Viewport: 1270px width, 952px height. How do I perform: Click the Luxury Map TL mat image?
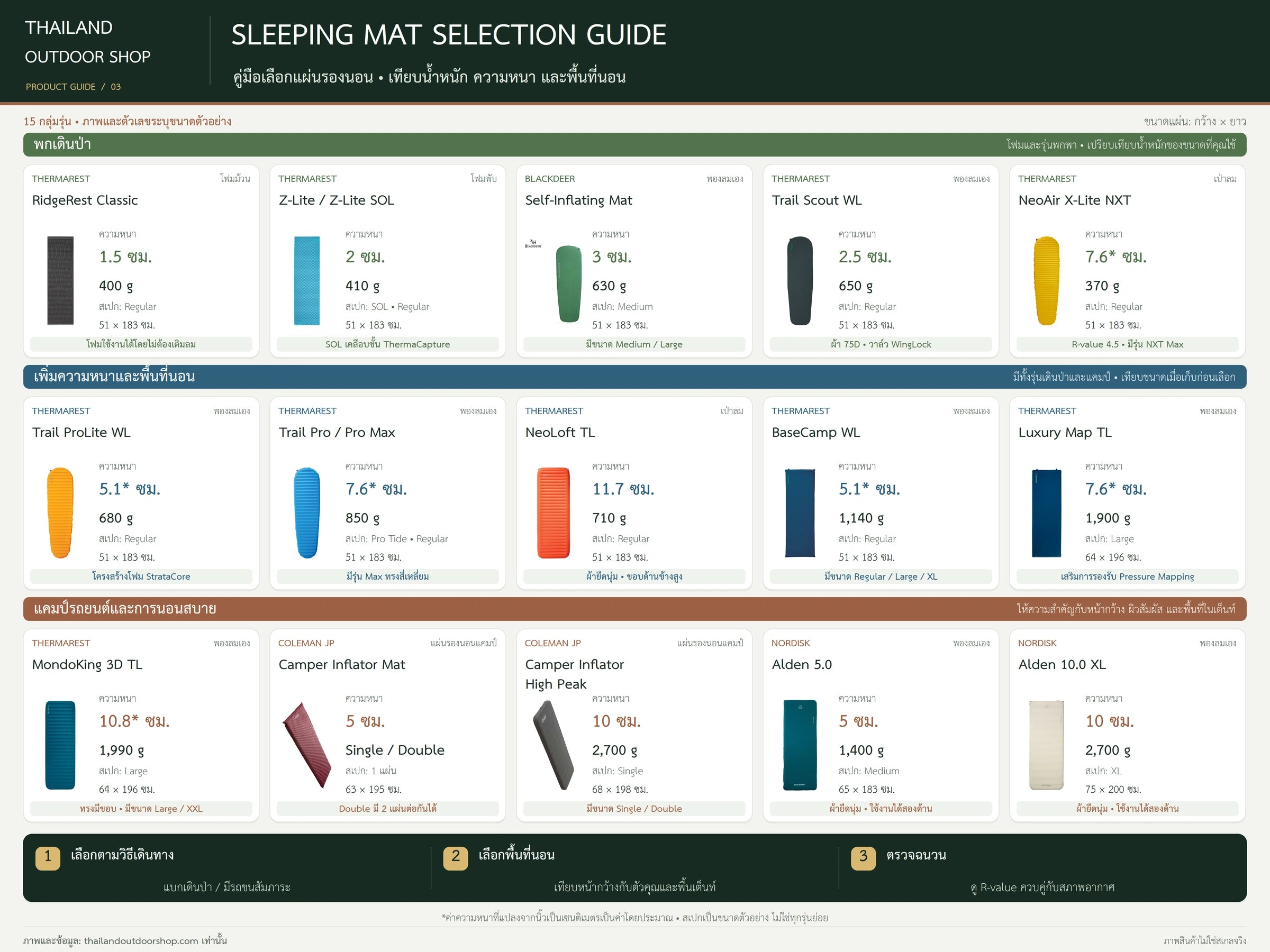tap(1047, 513)
